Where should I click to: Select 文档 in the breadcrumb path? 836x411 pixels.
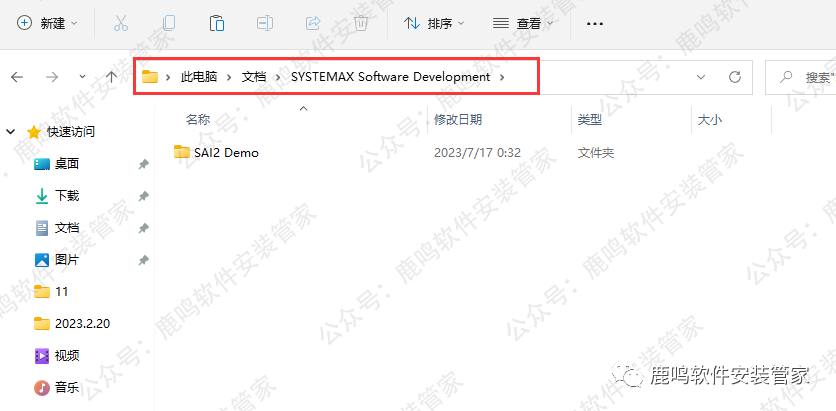tap(255, 76)
